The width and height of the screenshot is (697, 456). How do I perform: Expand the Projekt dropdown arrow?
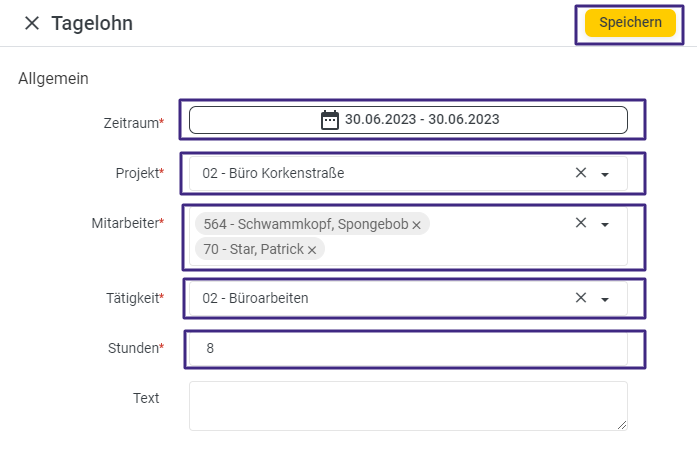coord(605,174)
